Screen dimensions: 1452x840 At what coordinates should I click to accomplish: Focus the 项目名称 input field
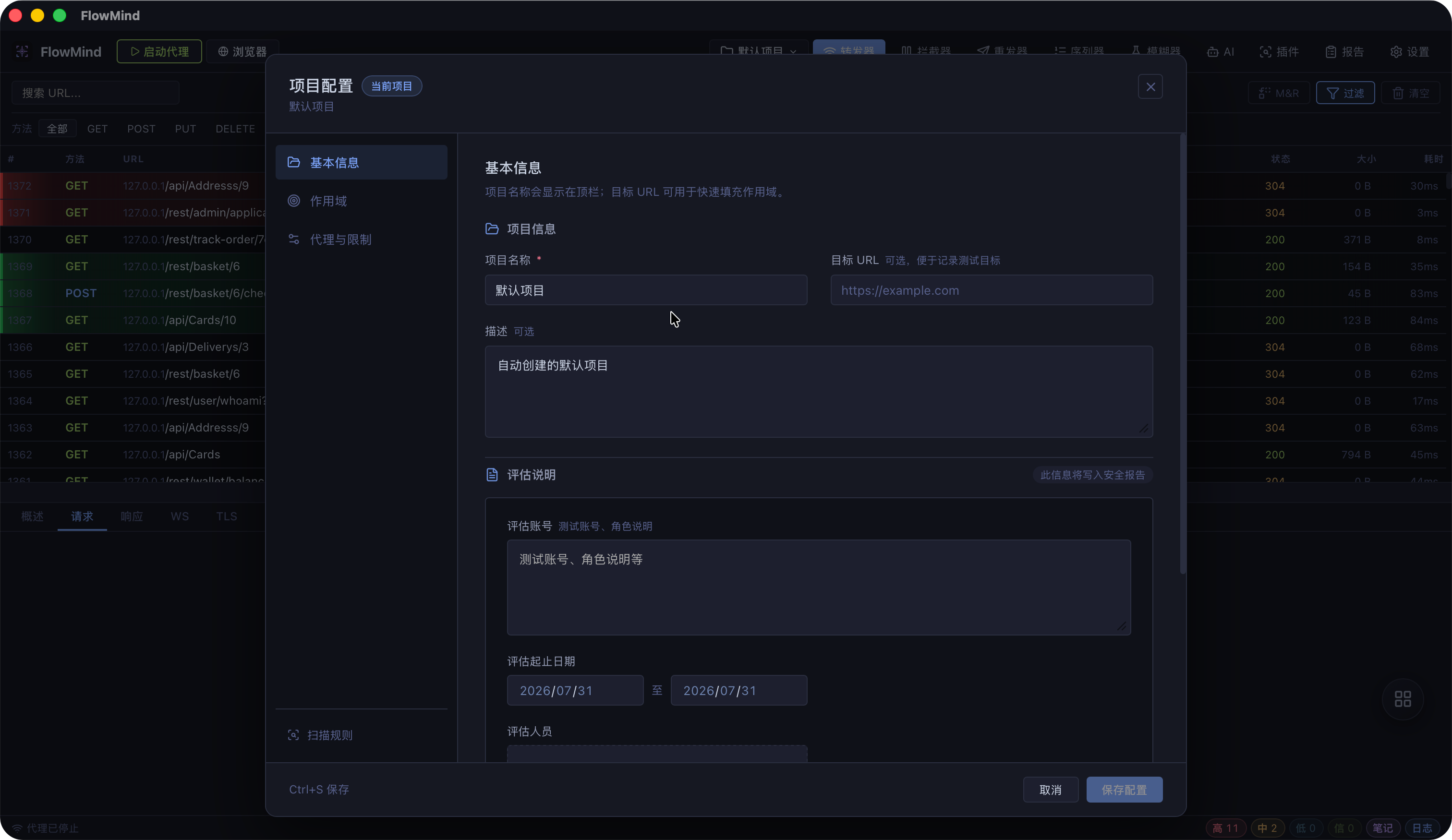646,290
